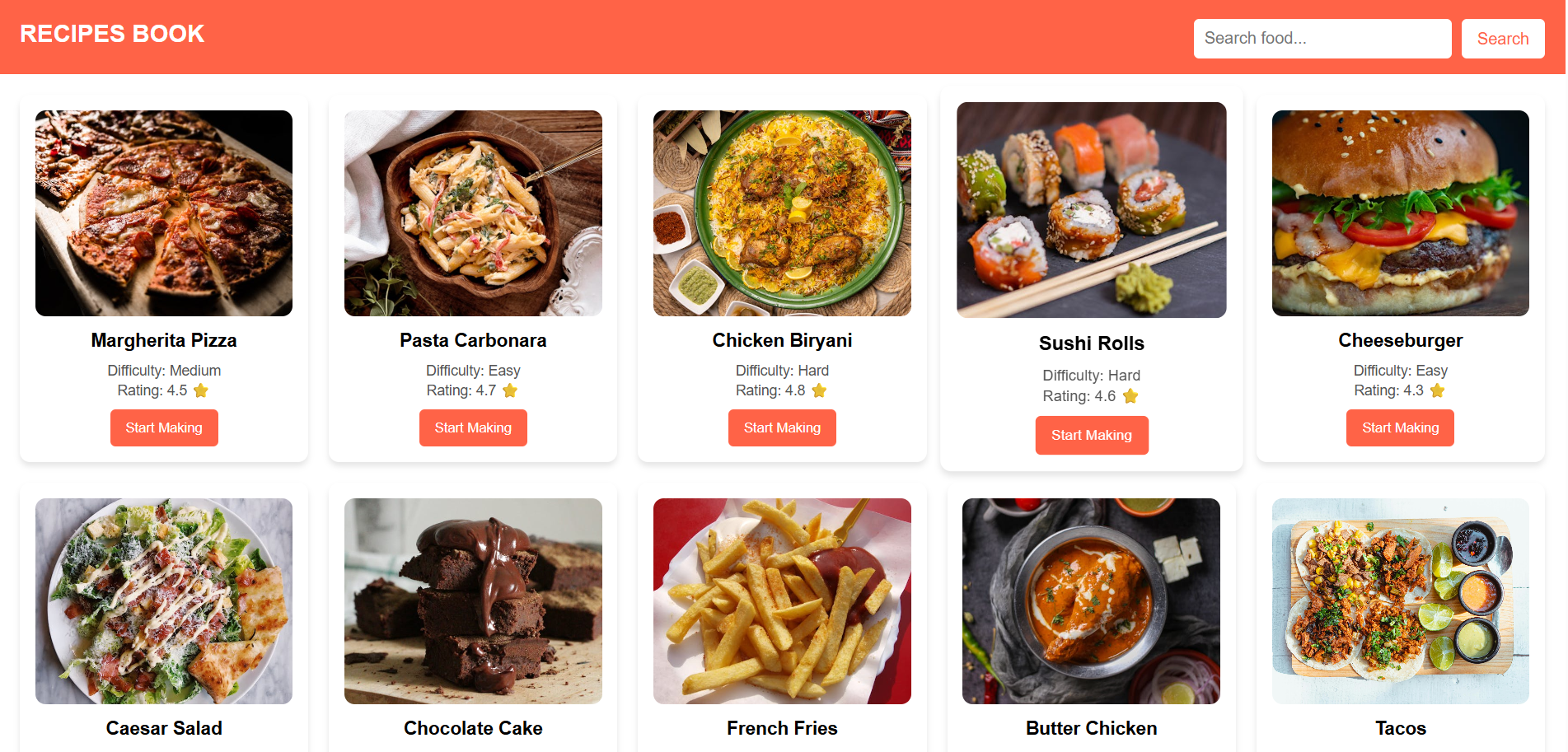Open the Caesar Salad image
The width and height of the screenshot is (1568, 752).
164,601
